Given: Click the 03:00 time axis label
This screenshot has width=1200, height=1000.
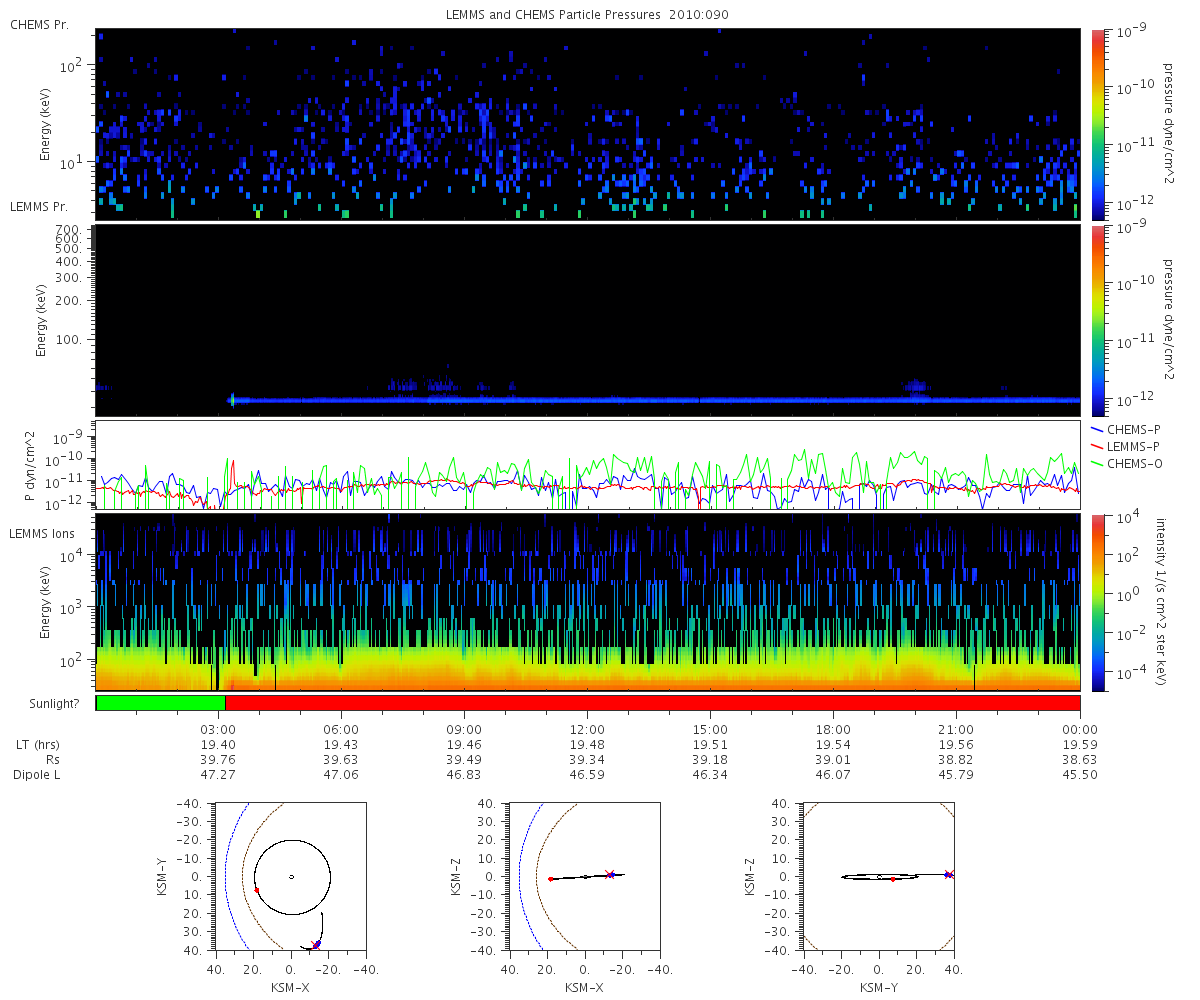Looking at the screenshot, I should [218, 729].
